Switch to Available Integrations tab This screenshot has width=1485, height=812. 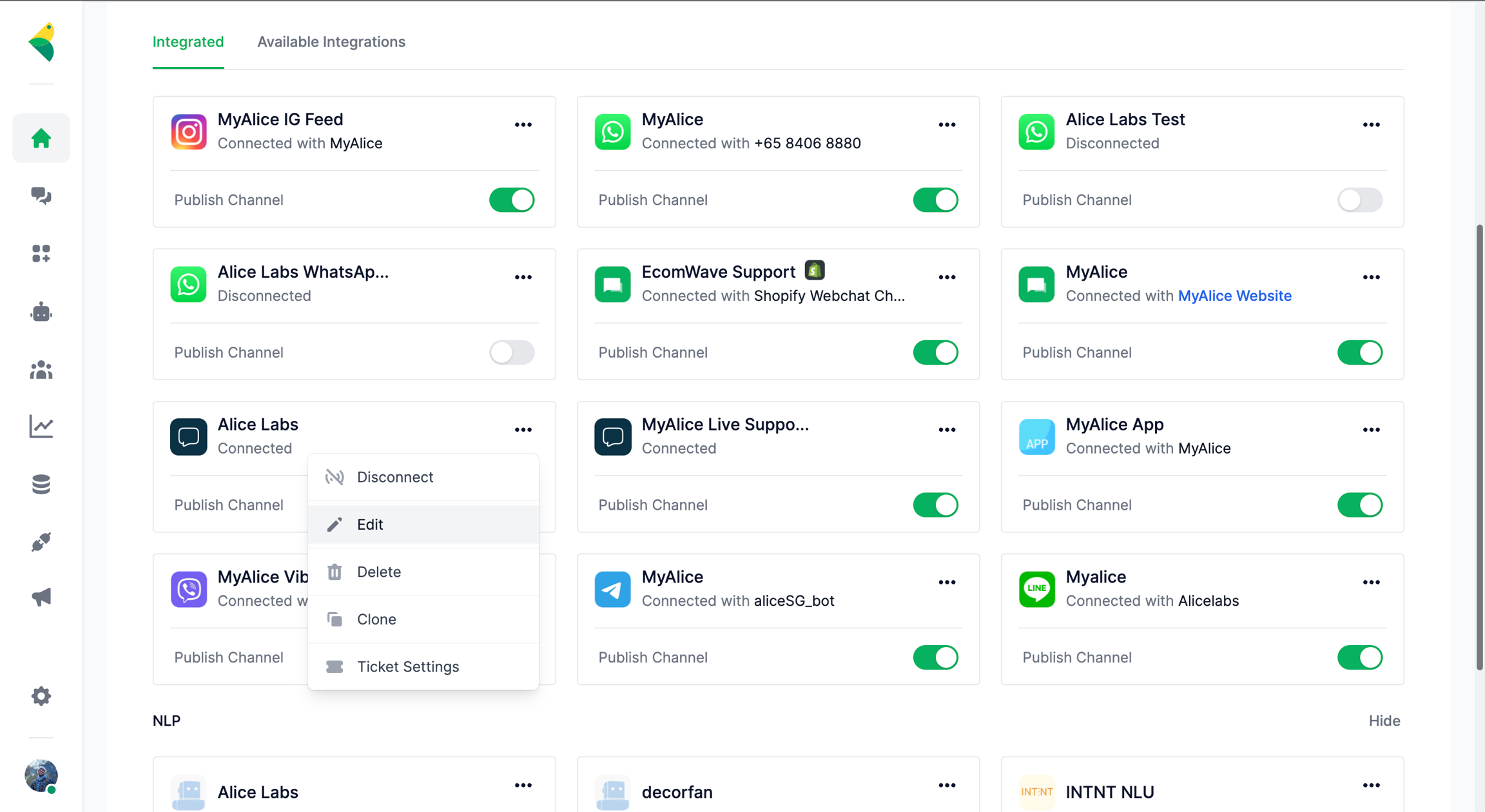pos(331,42)
